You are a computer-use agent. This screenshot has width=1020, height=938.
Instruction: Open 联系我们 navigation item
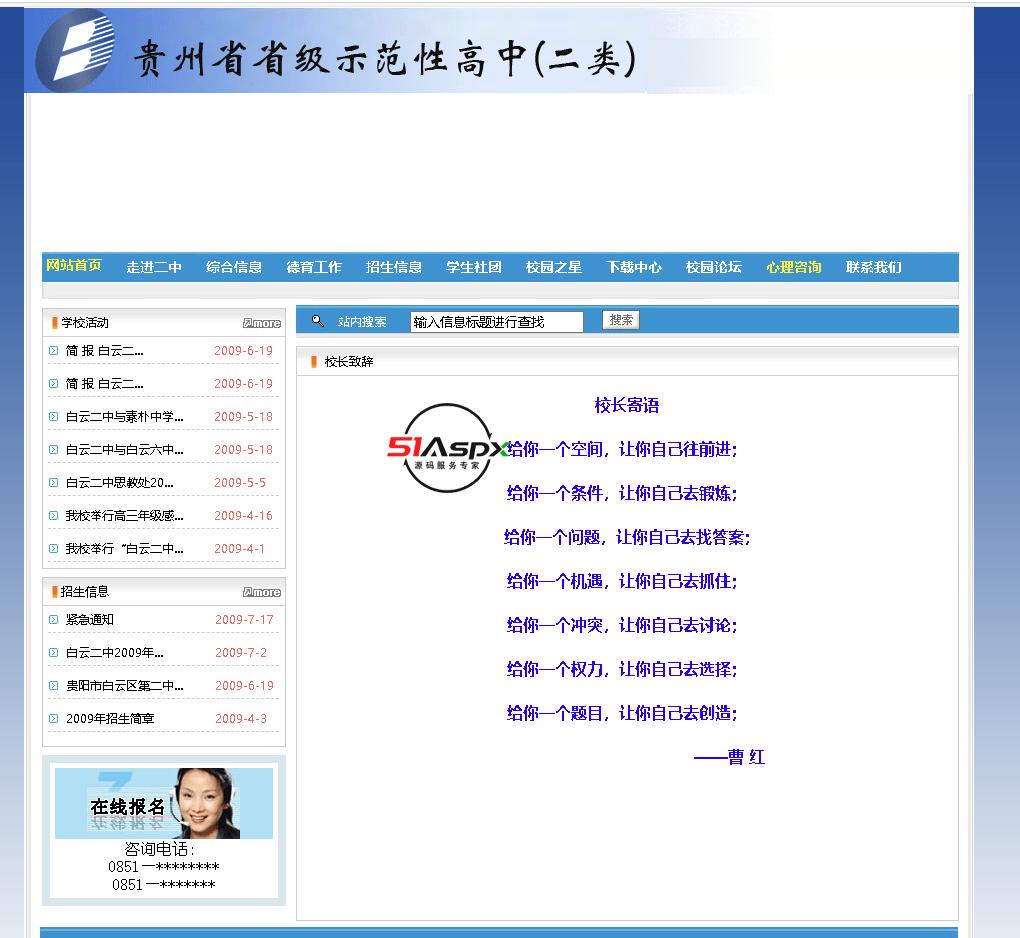pyautogui.click(x=874, y=267)
